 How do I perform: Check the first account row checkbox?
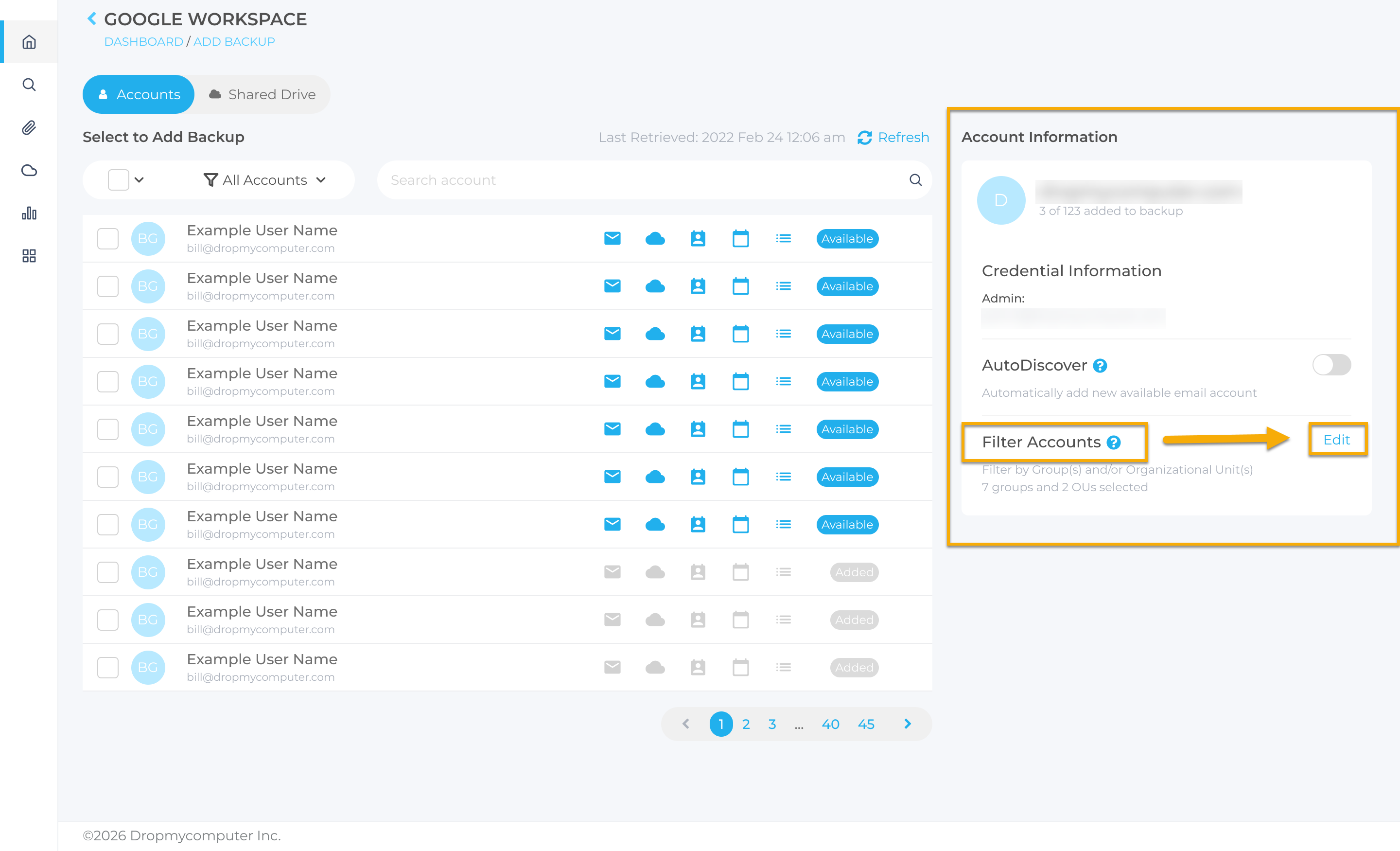point(107,238)
